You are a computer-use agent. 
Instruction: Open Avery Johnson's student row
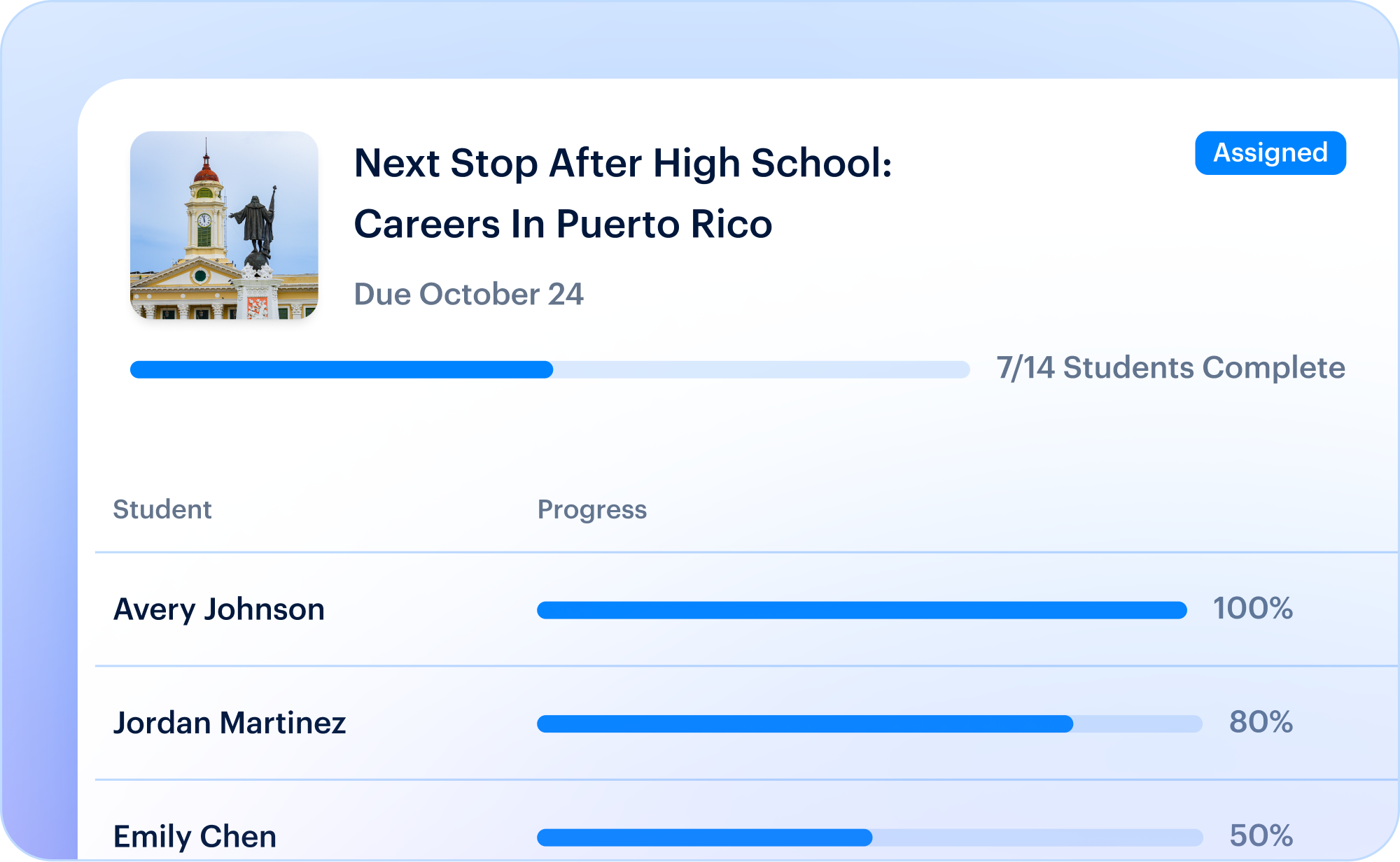[747, 609]
